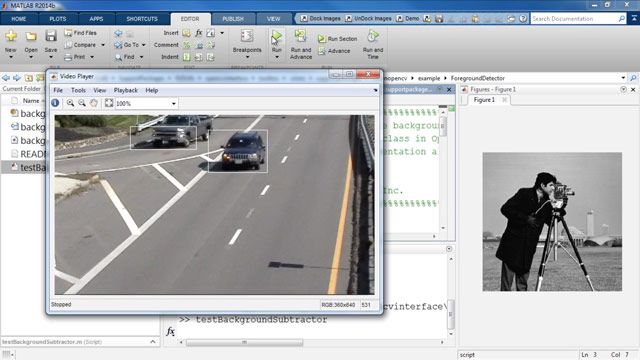Click the smart indent icon
This screenshot has width=640, height=360.
pos(187,57)
